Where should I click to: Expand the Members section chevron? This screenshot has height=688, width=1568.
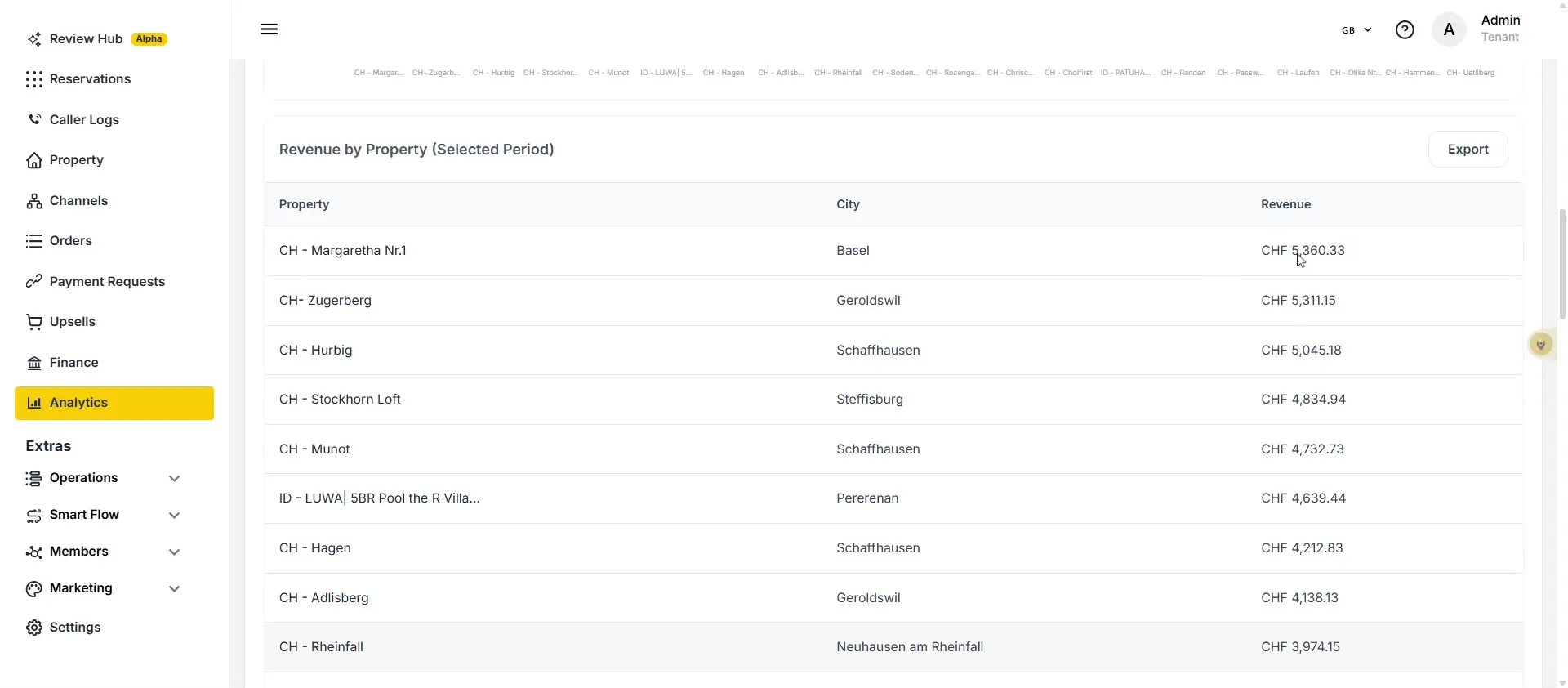pyautogui.click(x=174, y=552)
